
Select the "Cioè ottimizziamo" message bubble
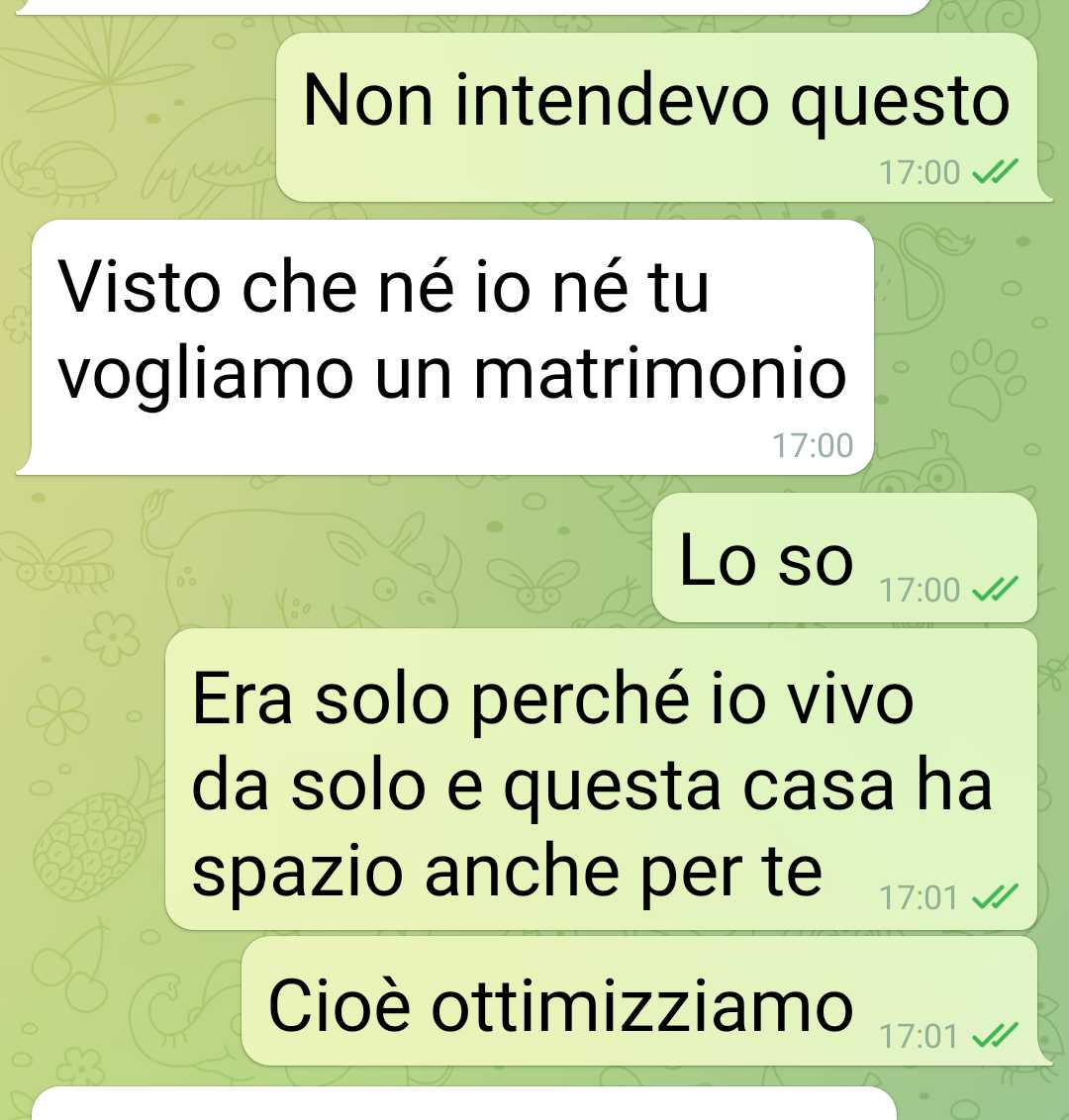640,1000
